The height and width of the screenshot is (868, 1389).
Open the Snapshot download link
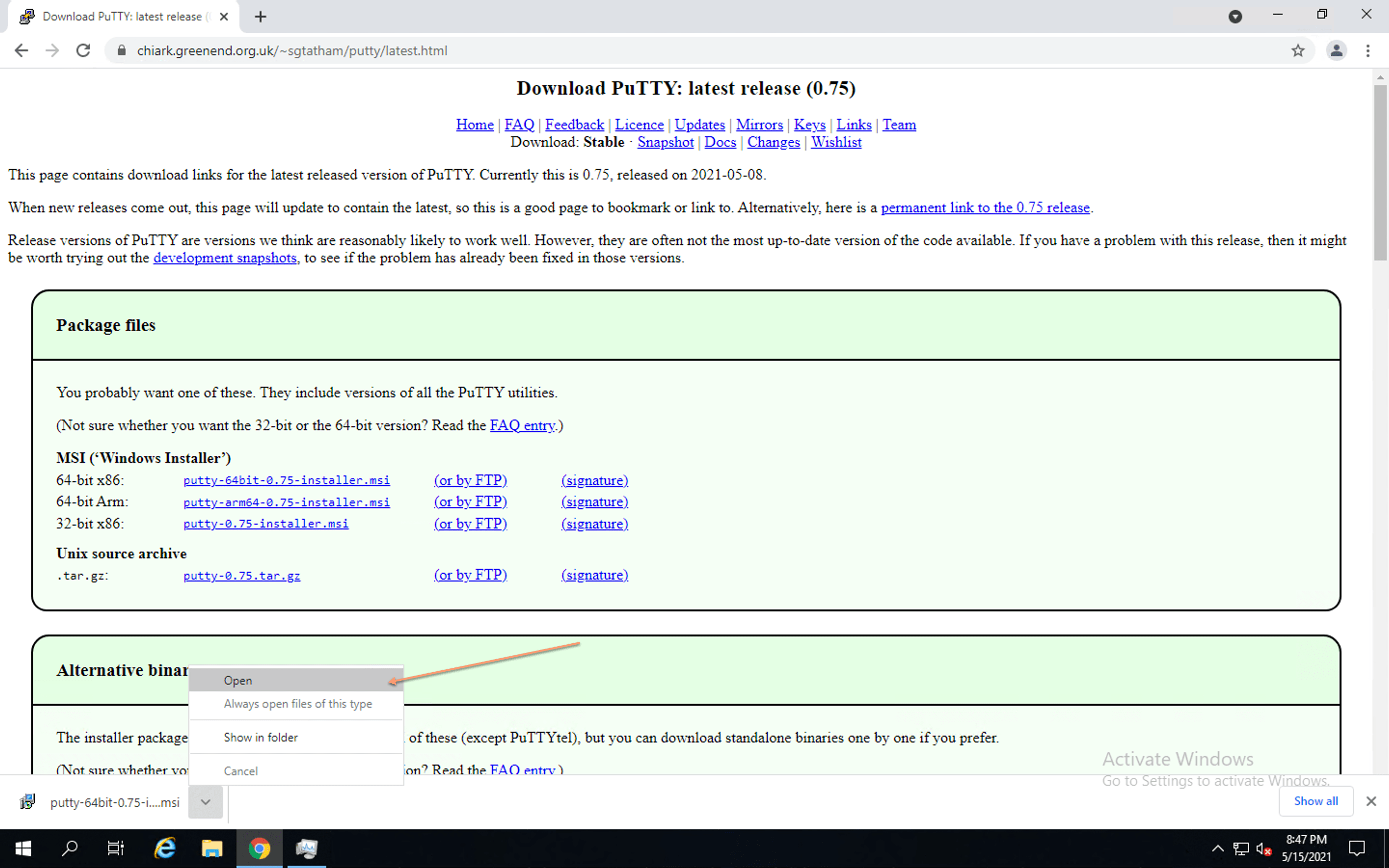[x=665, y=142]
